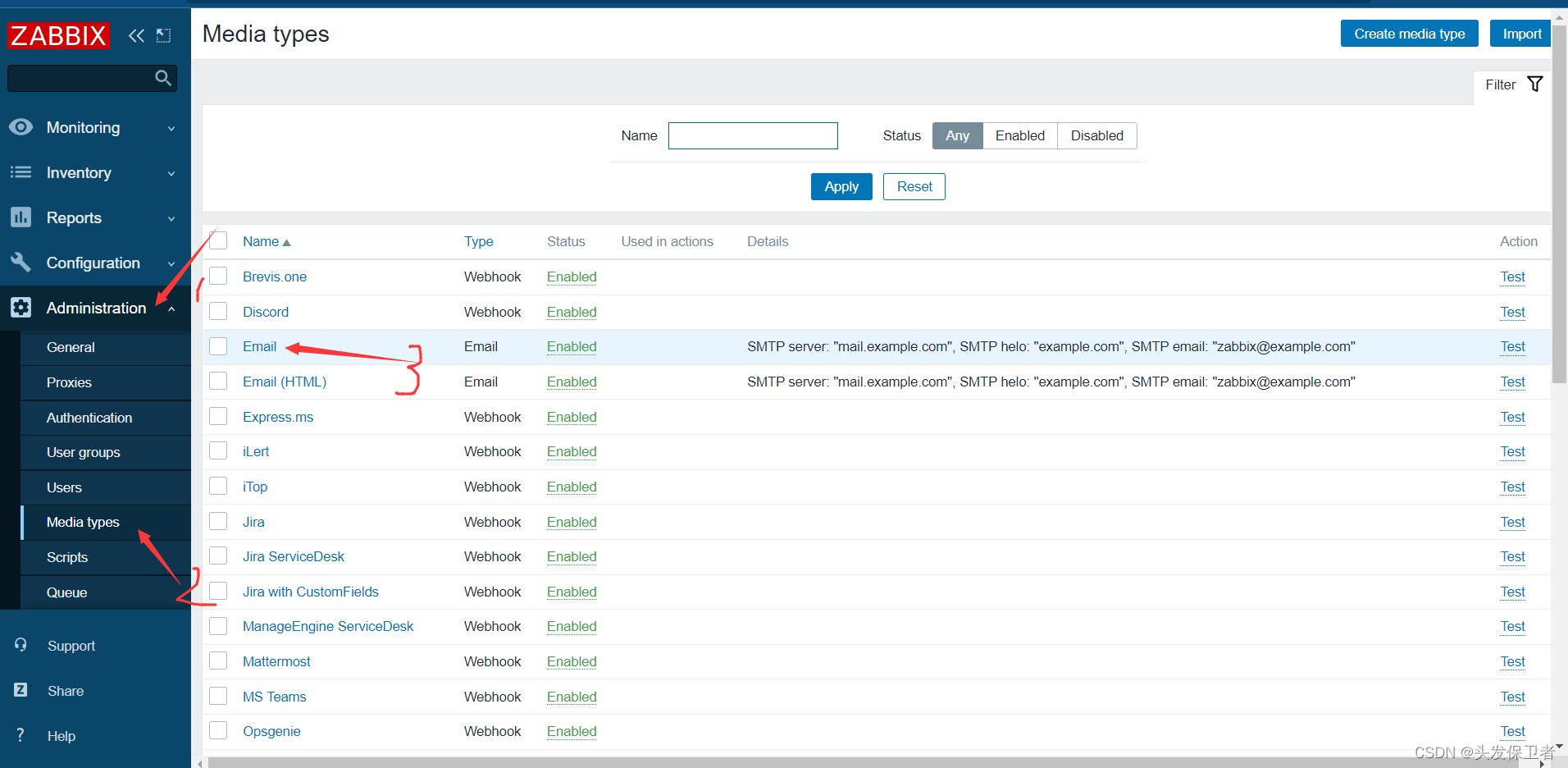Click Test link in Discord row

pyautogui.click(x=1512, y=312)
